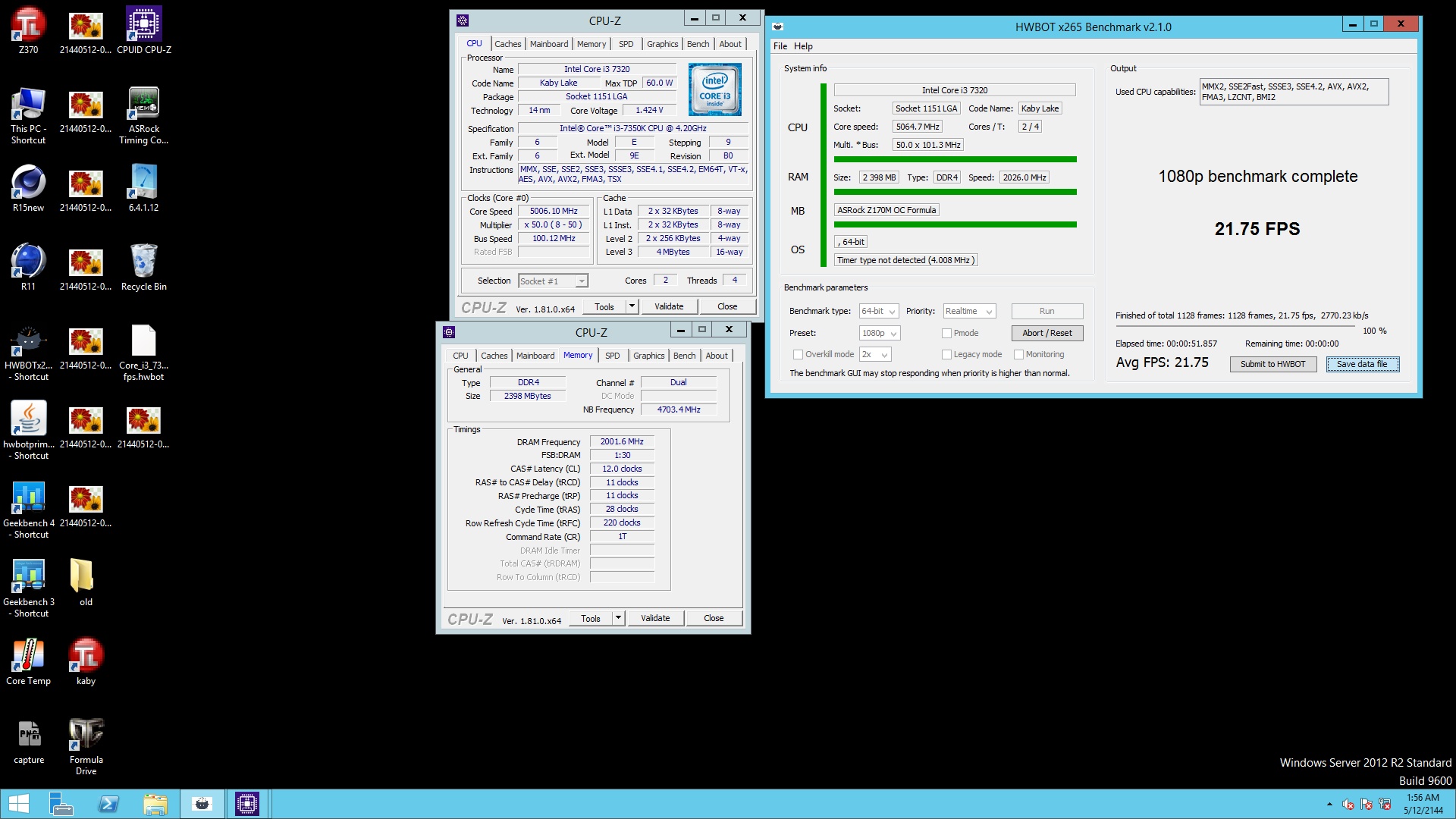Open the Recycle Bin
Screen dimensions: 1456x819
[x=144, y=267]
